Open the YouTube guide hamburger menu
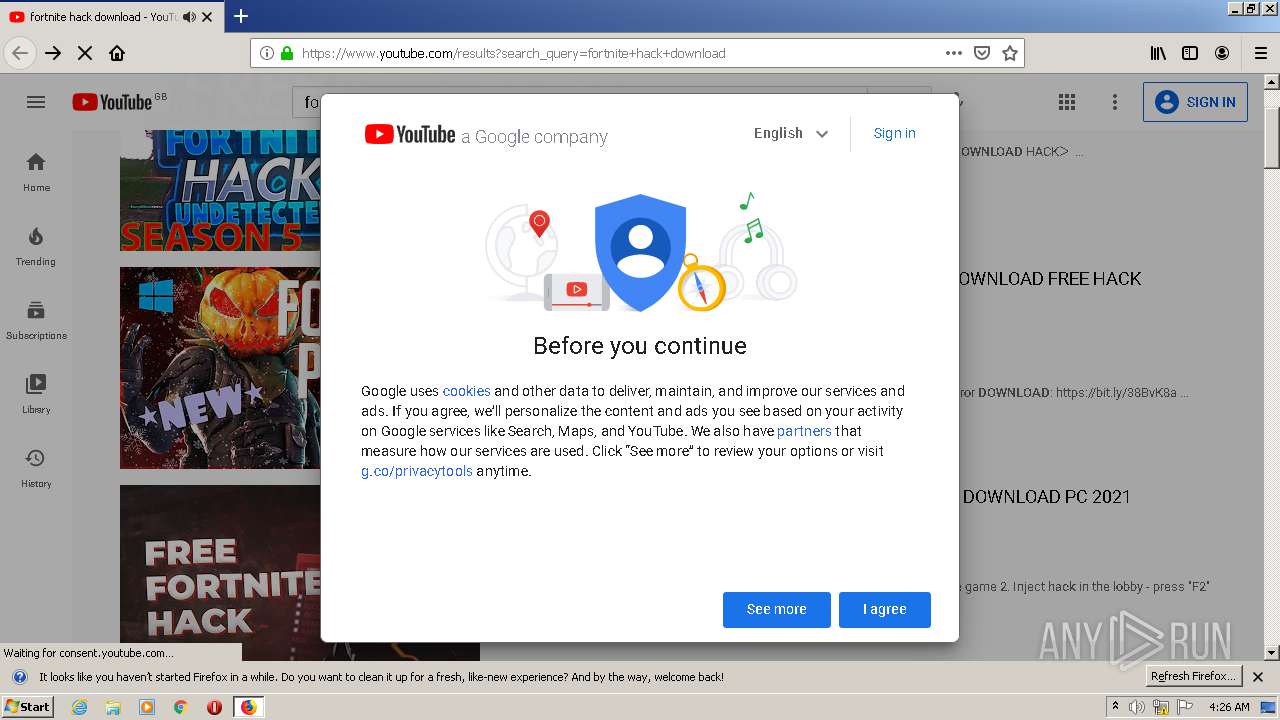1280x720 pixels. coord(36,102)
